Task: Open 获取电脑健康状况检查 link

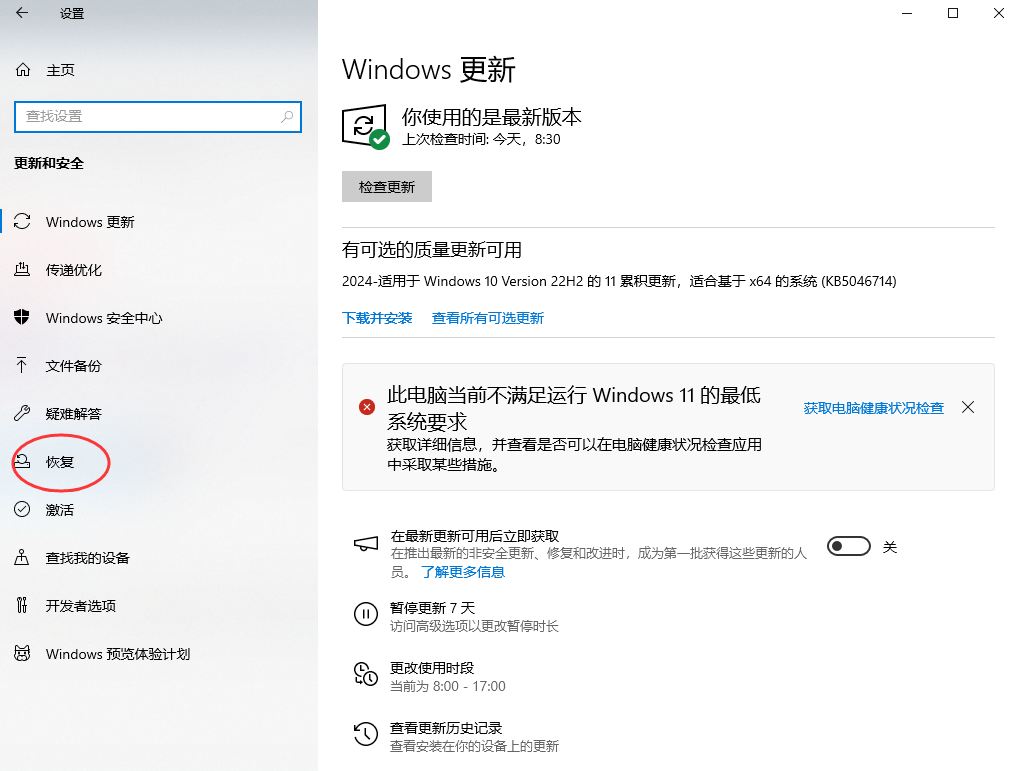Action: 872,407
